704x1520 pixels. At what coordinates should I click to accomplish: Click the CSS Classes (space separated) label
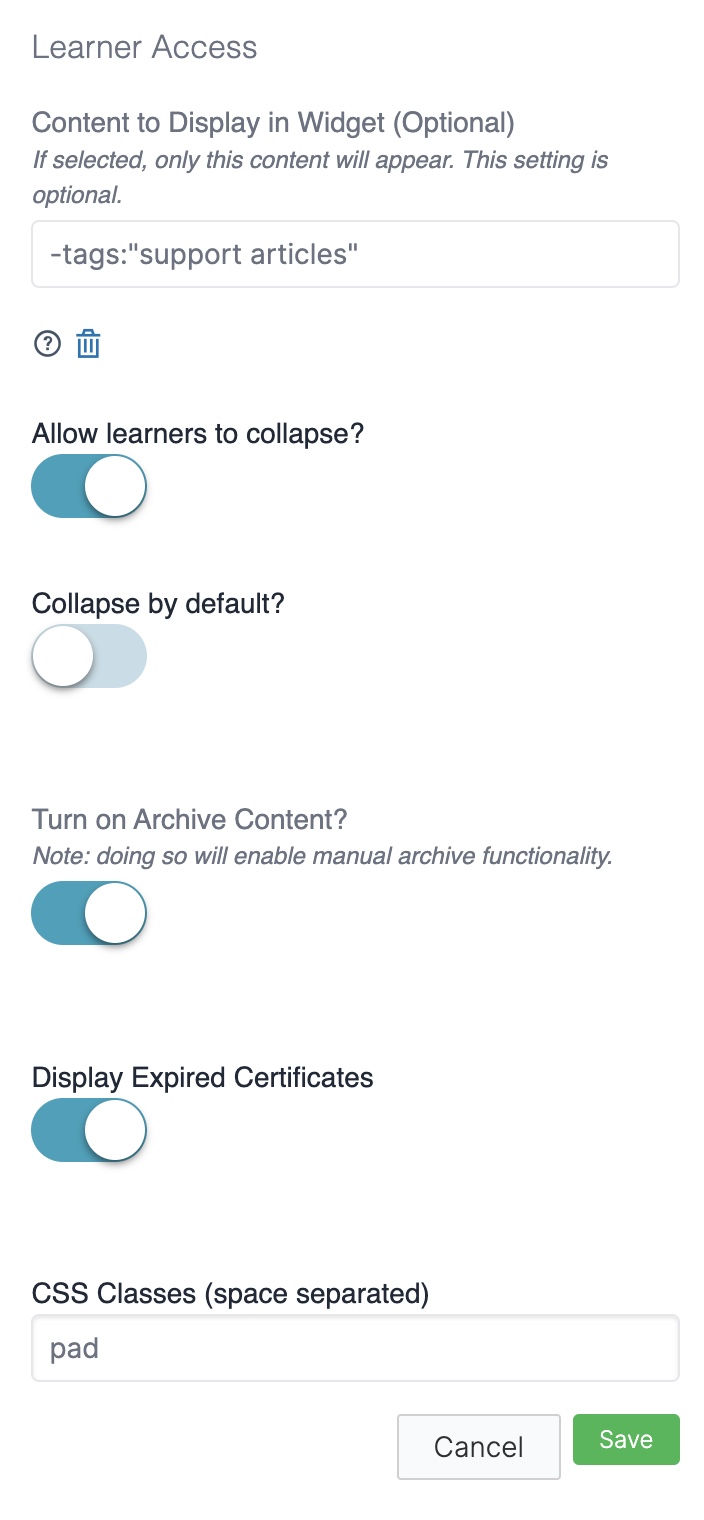[231, 1293]
